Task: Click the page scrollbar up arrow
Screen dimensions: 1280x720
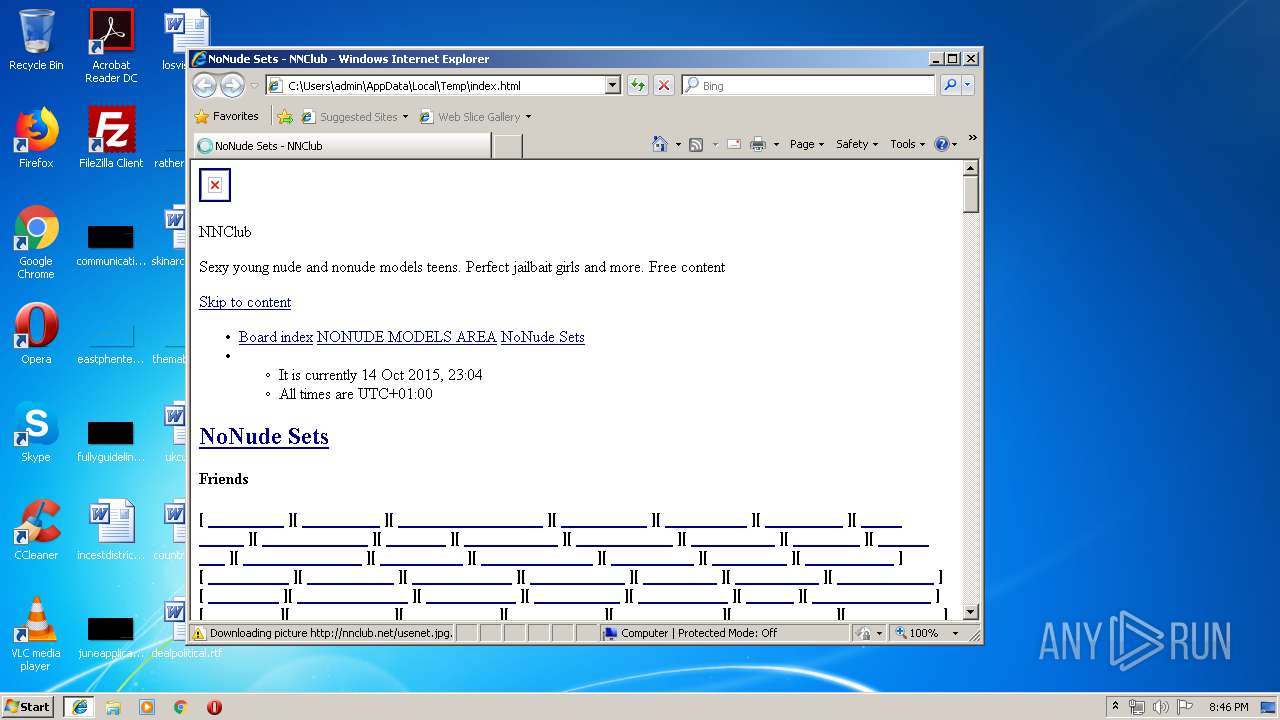Action: pyautogui.click(x=971, y=169)
